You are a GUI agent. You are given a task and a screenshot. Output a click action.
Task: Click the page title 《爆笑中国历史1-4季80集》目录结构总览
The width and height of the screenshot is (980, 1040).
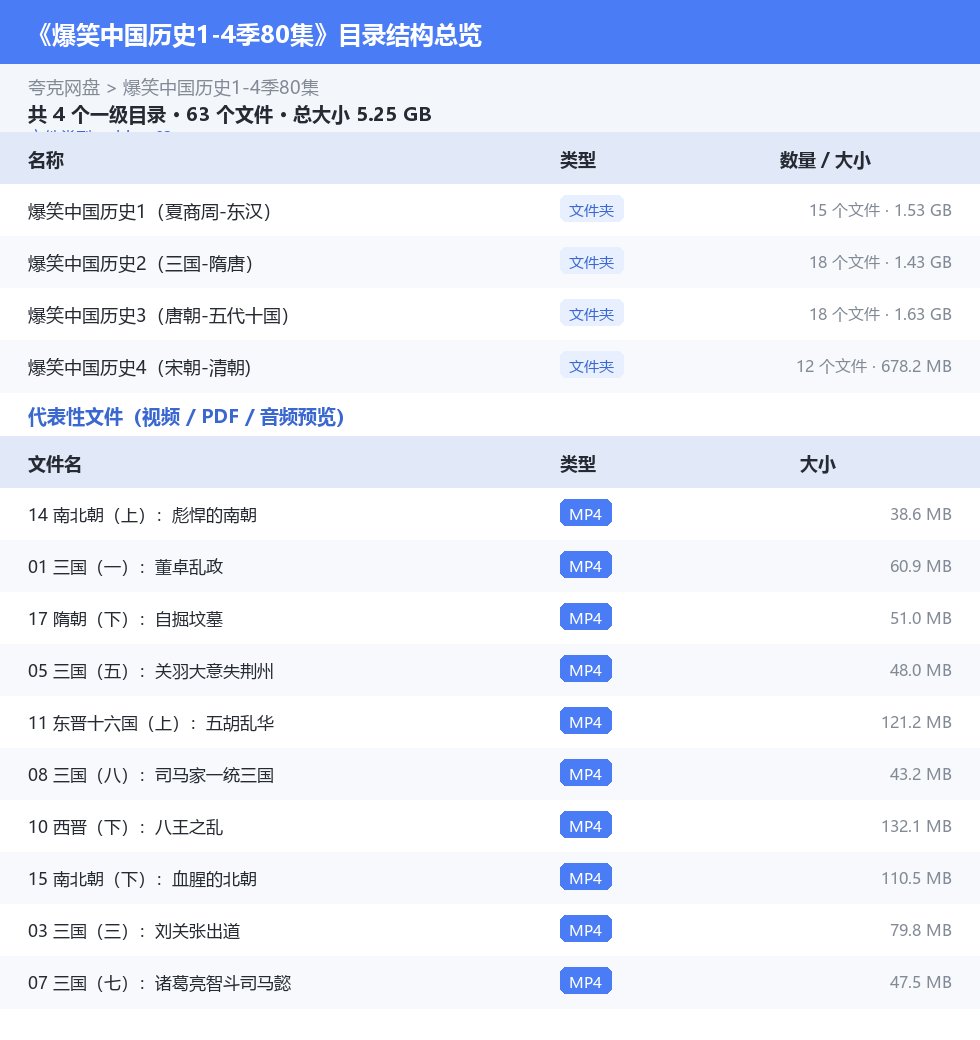256,34
